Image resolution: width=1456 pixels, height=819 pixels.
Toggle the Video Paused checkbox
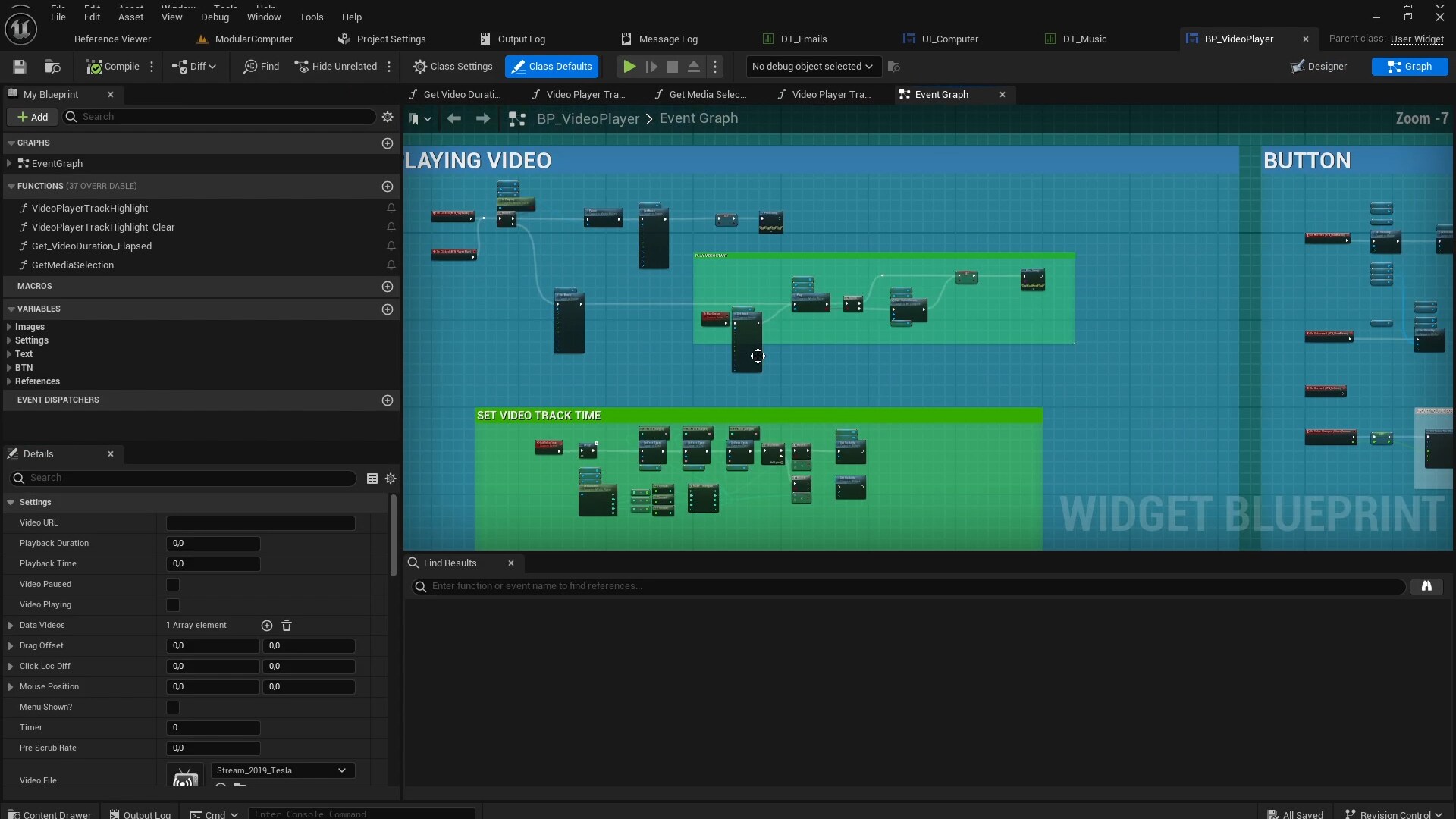[173, 585]
